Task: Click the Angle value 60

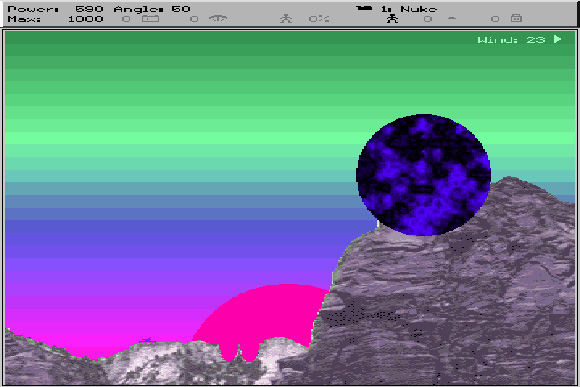Action: [x=181, y=9]
